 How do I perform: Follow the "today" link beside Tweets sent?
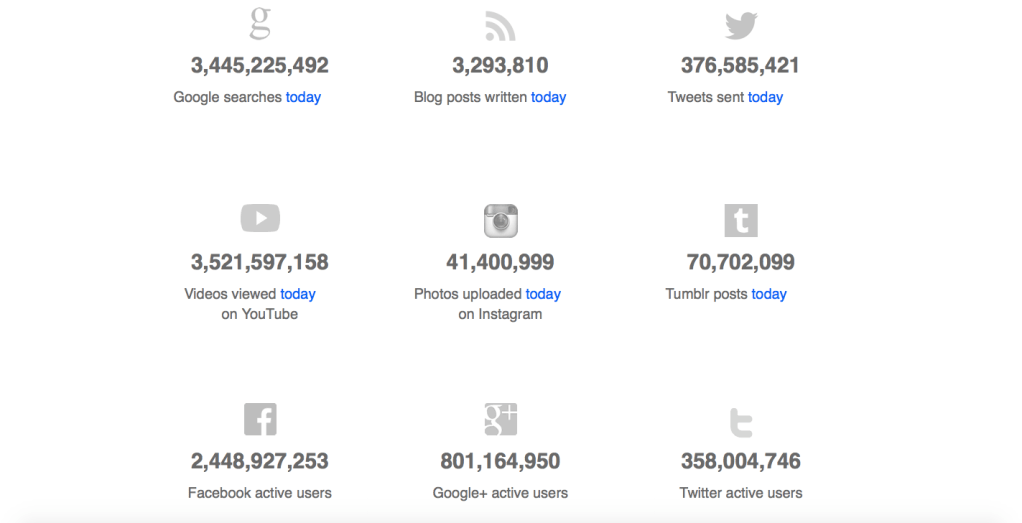point(765,97)
